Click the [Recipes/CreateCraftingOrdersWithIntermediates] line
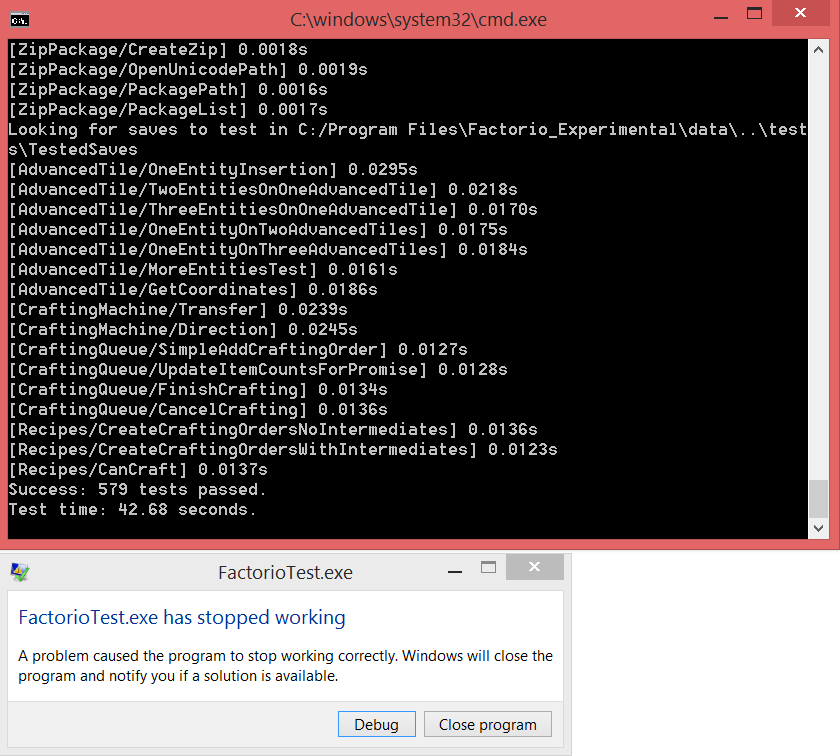The image size is (840, 756). pos(283,450)
